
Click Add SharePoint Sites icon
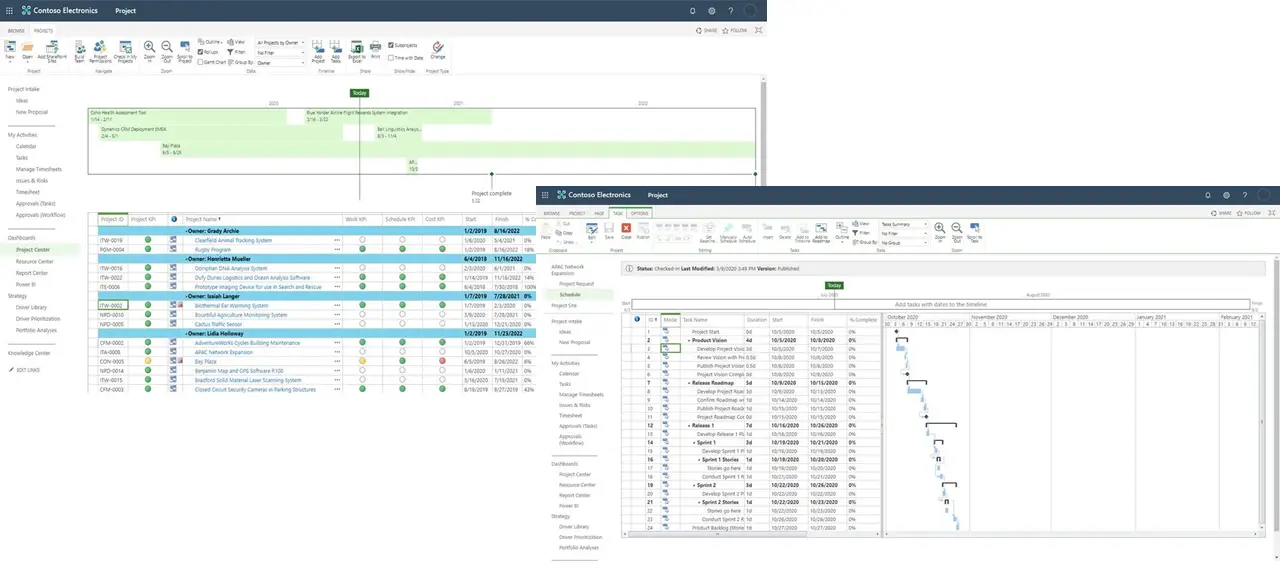[50, 49]
